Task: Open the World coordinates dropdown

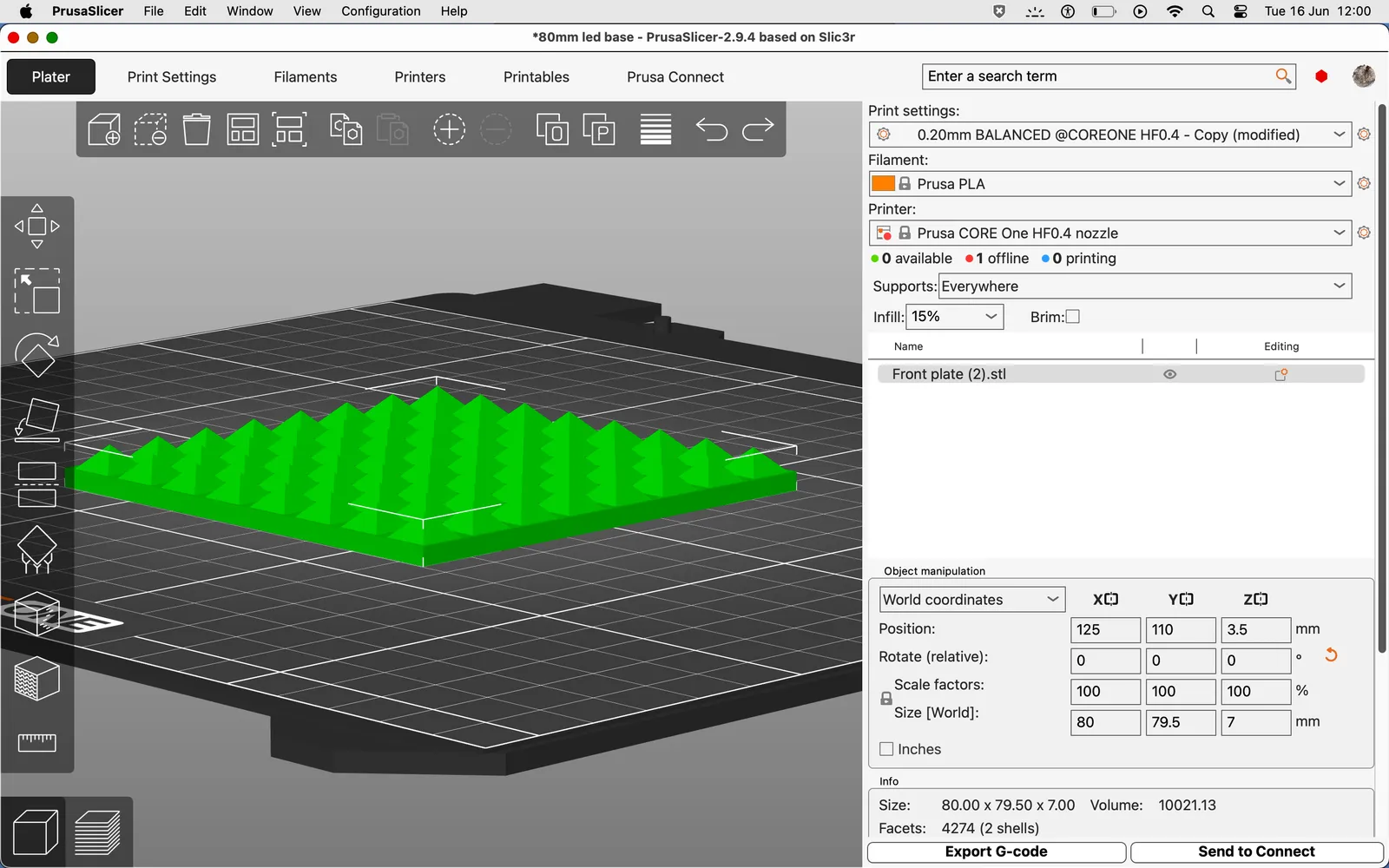Action: pos(971,600)
